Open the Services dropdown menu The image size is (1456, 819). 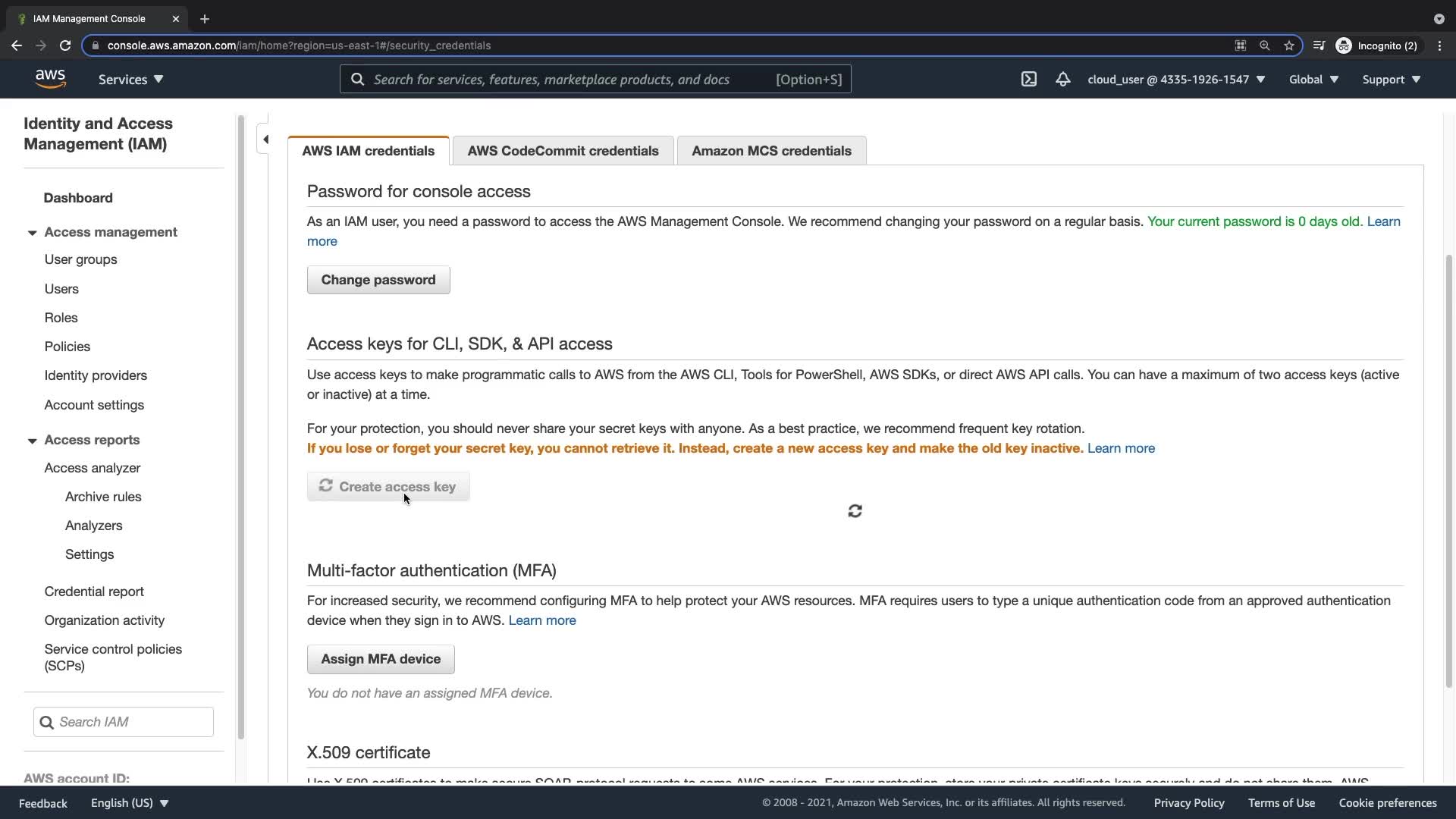[130, 79]
